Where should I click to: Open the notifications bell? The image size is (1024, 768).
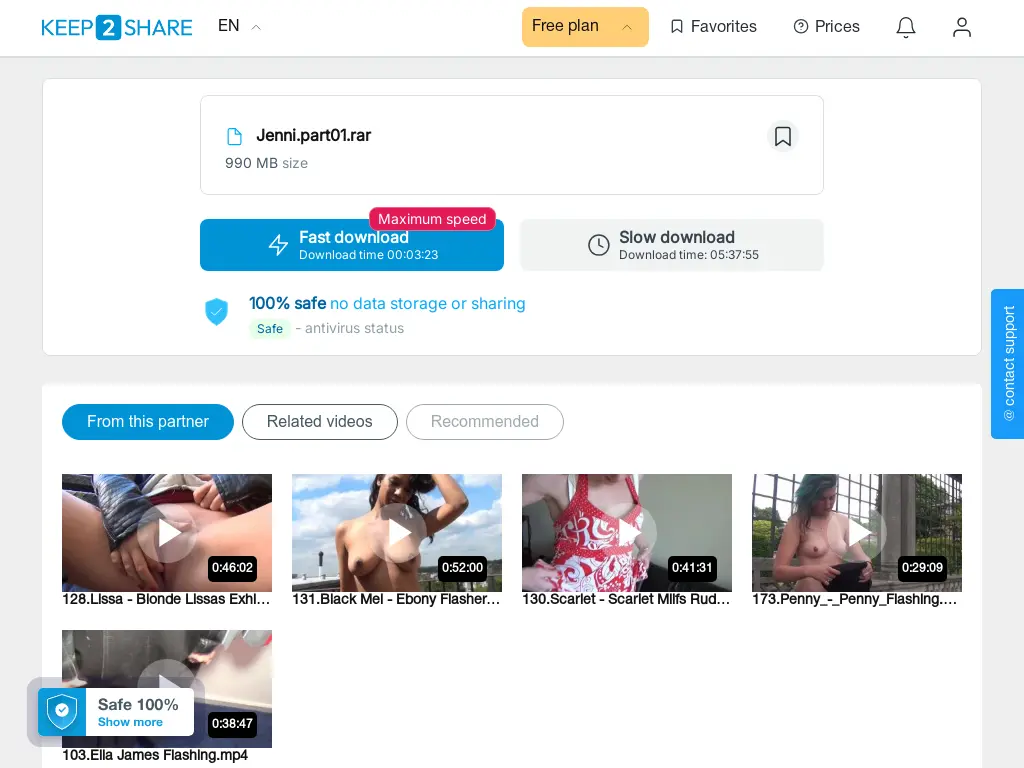(x=905, y=27)
